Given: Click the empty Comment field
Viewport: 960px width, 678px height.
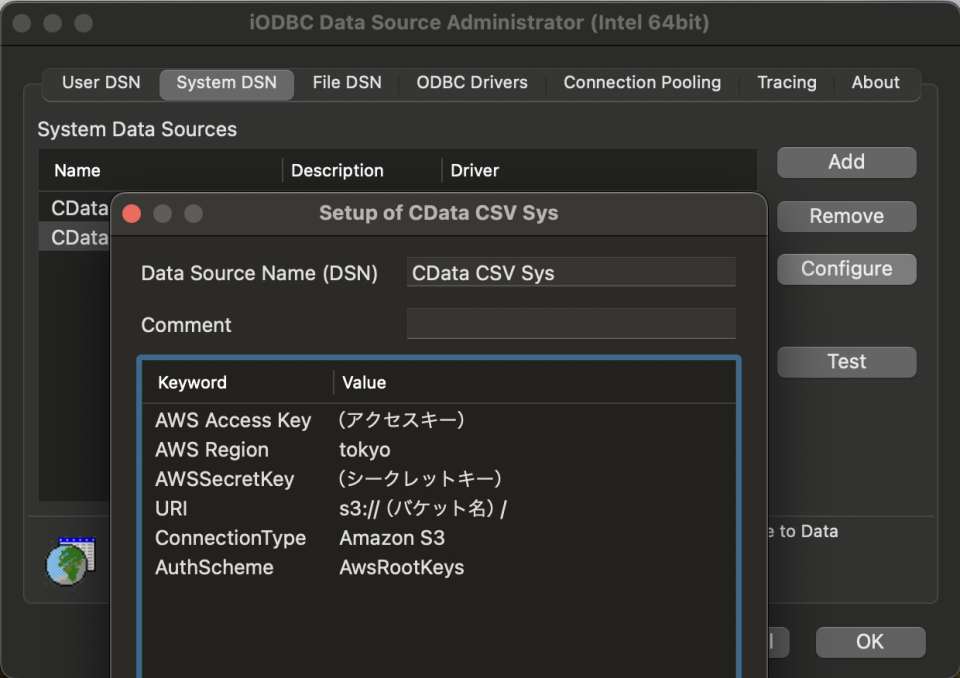Looking at the screenshot, I should [x=571, y=323].
